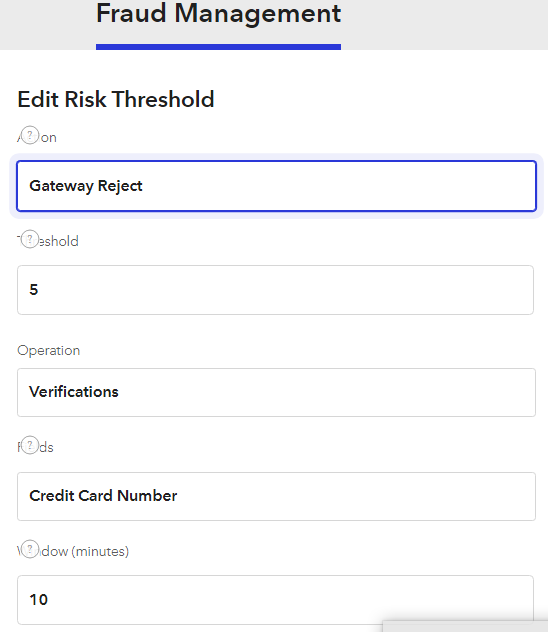Click the help icon beside Window (minutes)
The width and height of the screenshot is (548, 632).
pos(30,549)
